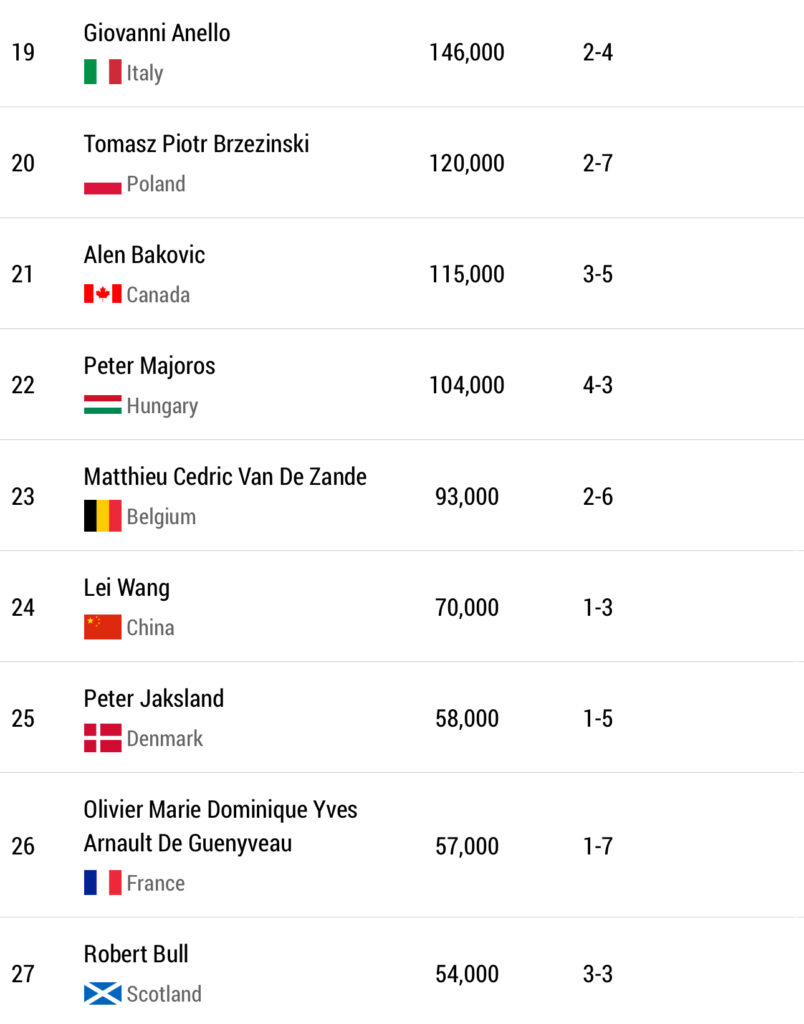Click rank number 22
Screen dimensions: 804x1024
click(23, 385)
